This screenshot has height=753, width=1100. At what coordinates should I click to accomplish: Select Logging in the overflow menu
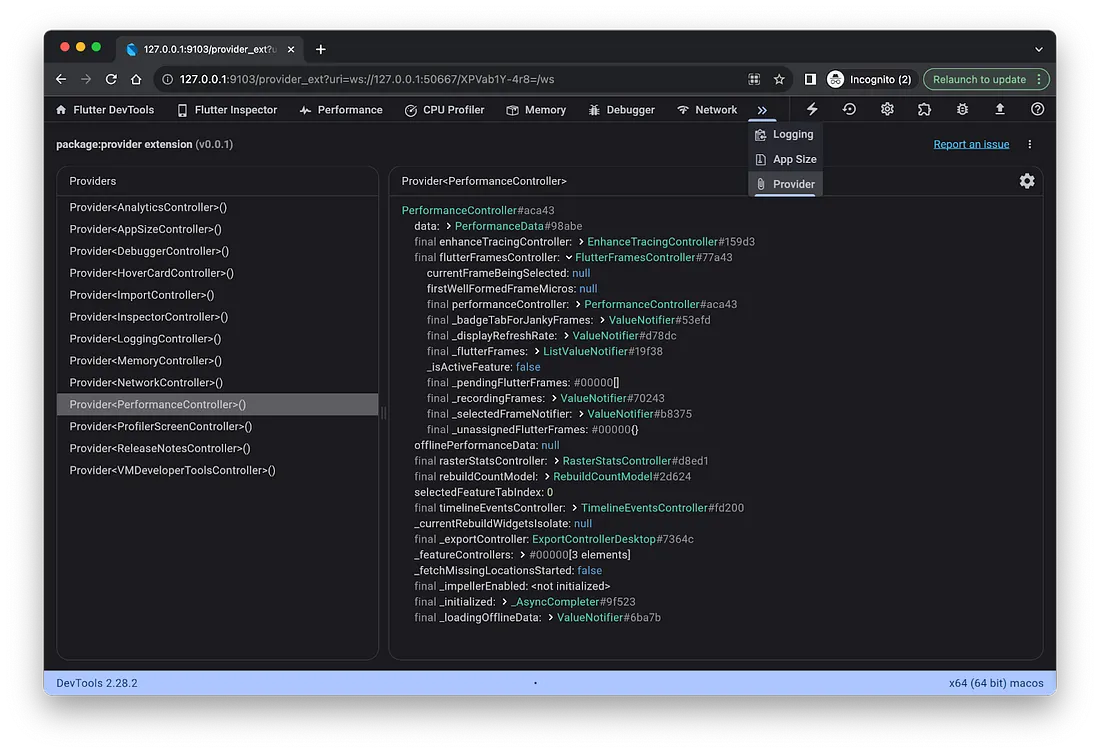pos(785,134)
